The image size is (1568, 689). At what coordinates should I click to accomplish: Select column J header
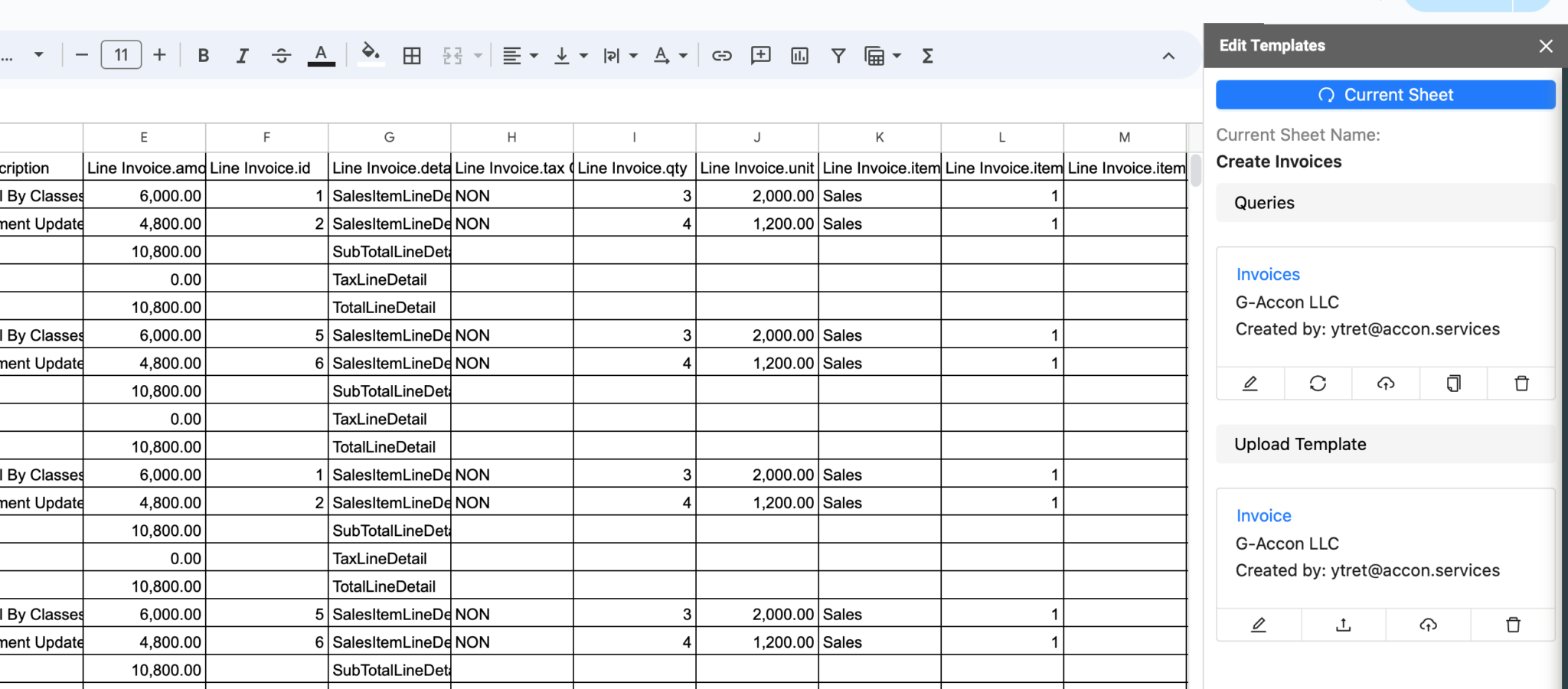756,138
